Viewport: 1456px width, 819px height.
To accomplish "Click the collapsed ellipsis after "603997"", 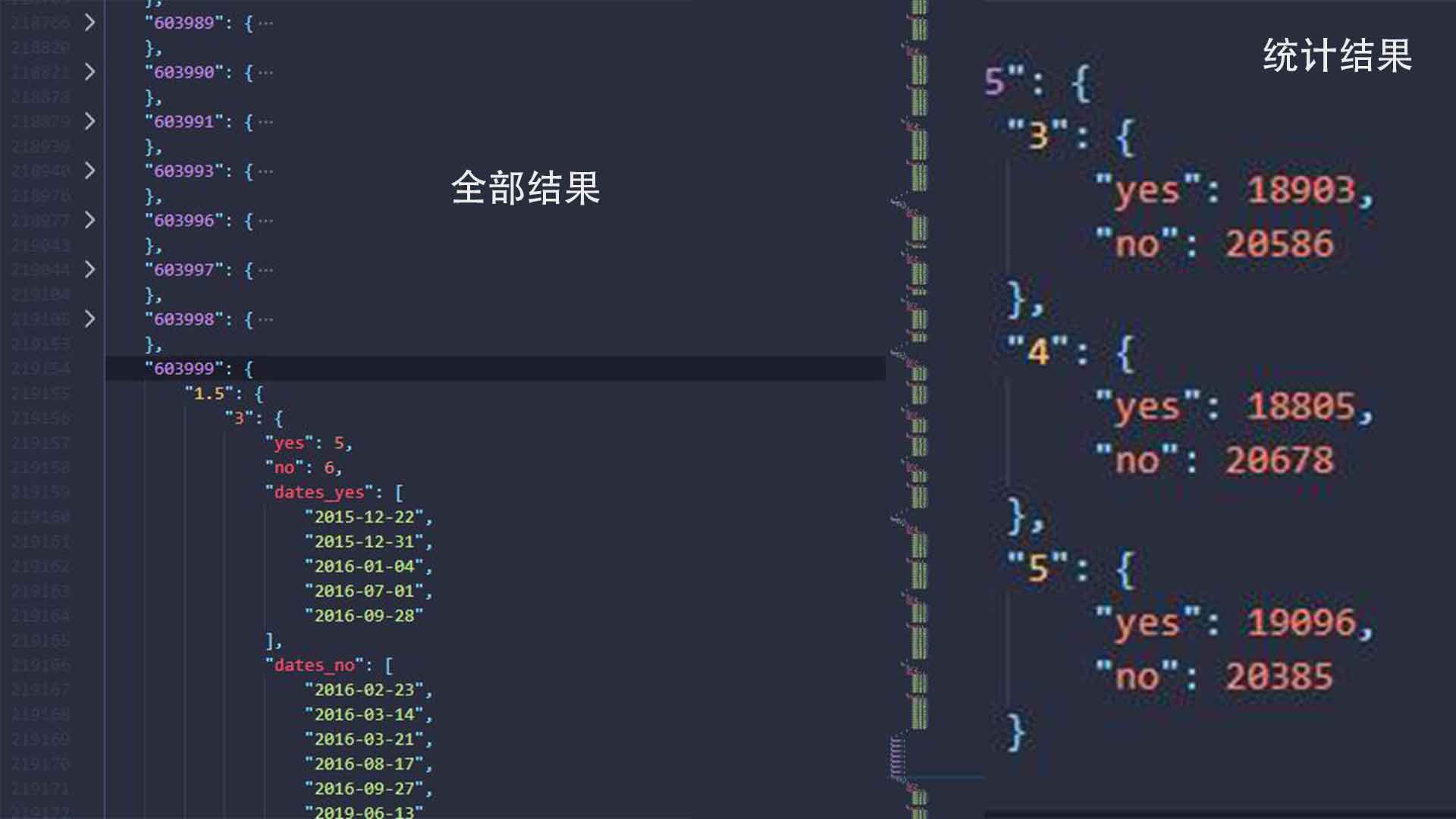I will pos(265,270).
